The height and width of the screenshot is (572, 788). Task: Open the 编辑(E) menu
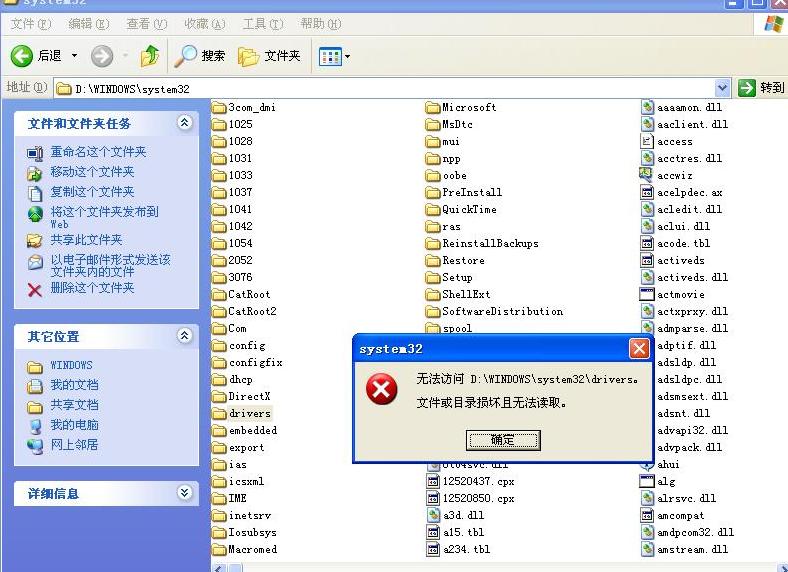(88, 24)
